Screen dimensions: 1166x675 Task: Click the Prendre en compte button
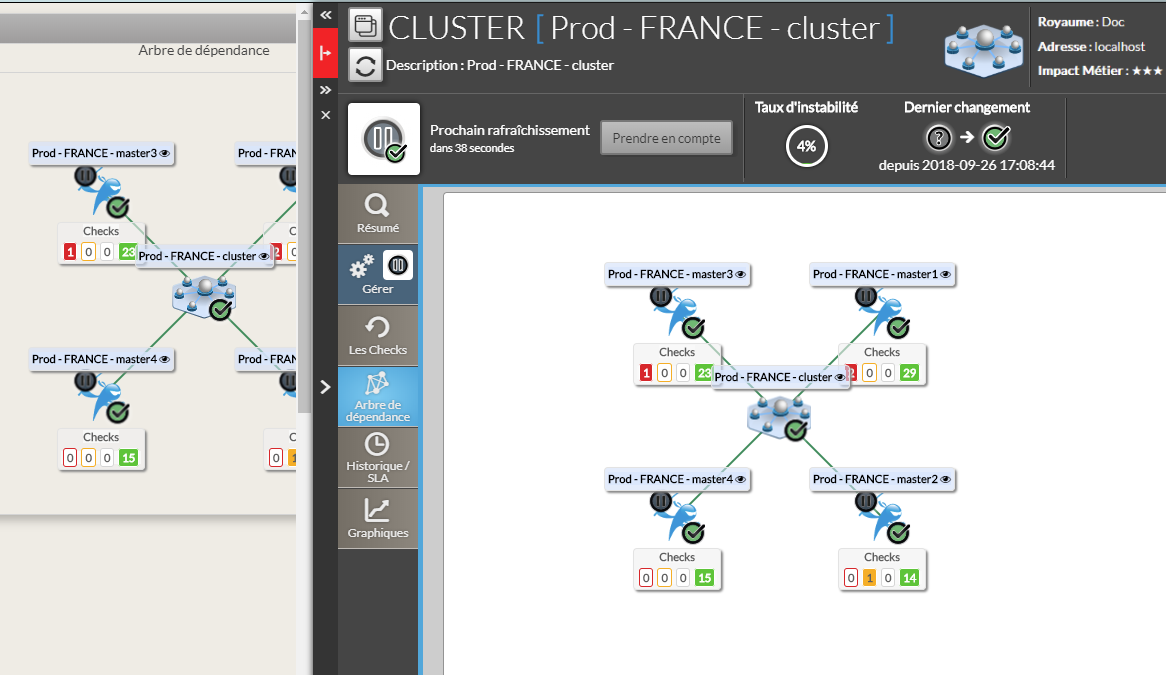[x=666, y=139]
